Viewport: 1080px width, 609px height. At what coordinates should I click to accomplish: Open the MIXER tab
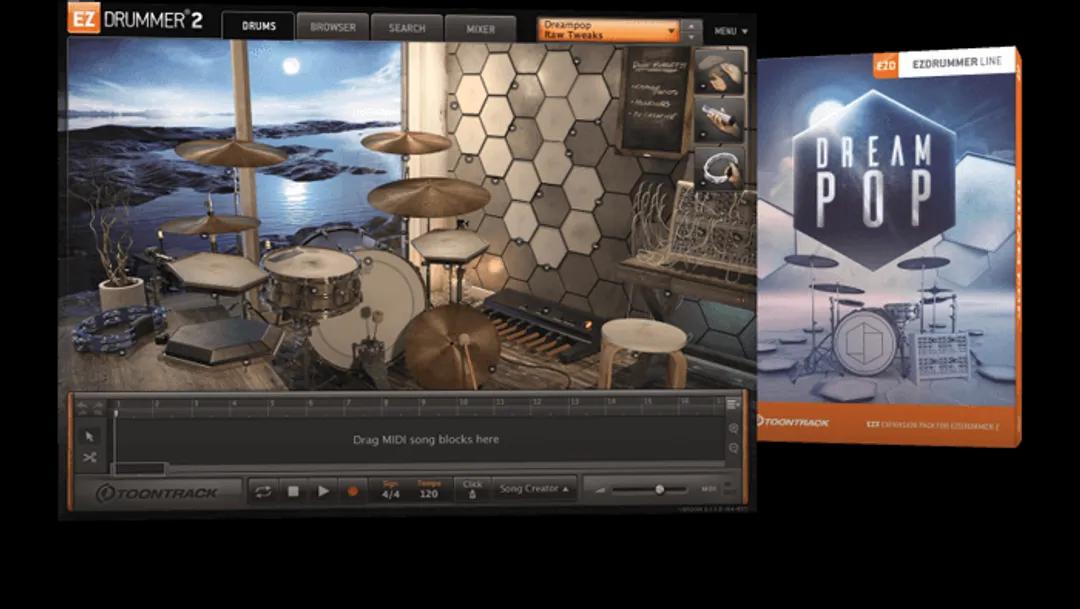click(479, 28)
